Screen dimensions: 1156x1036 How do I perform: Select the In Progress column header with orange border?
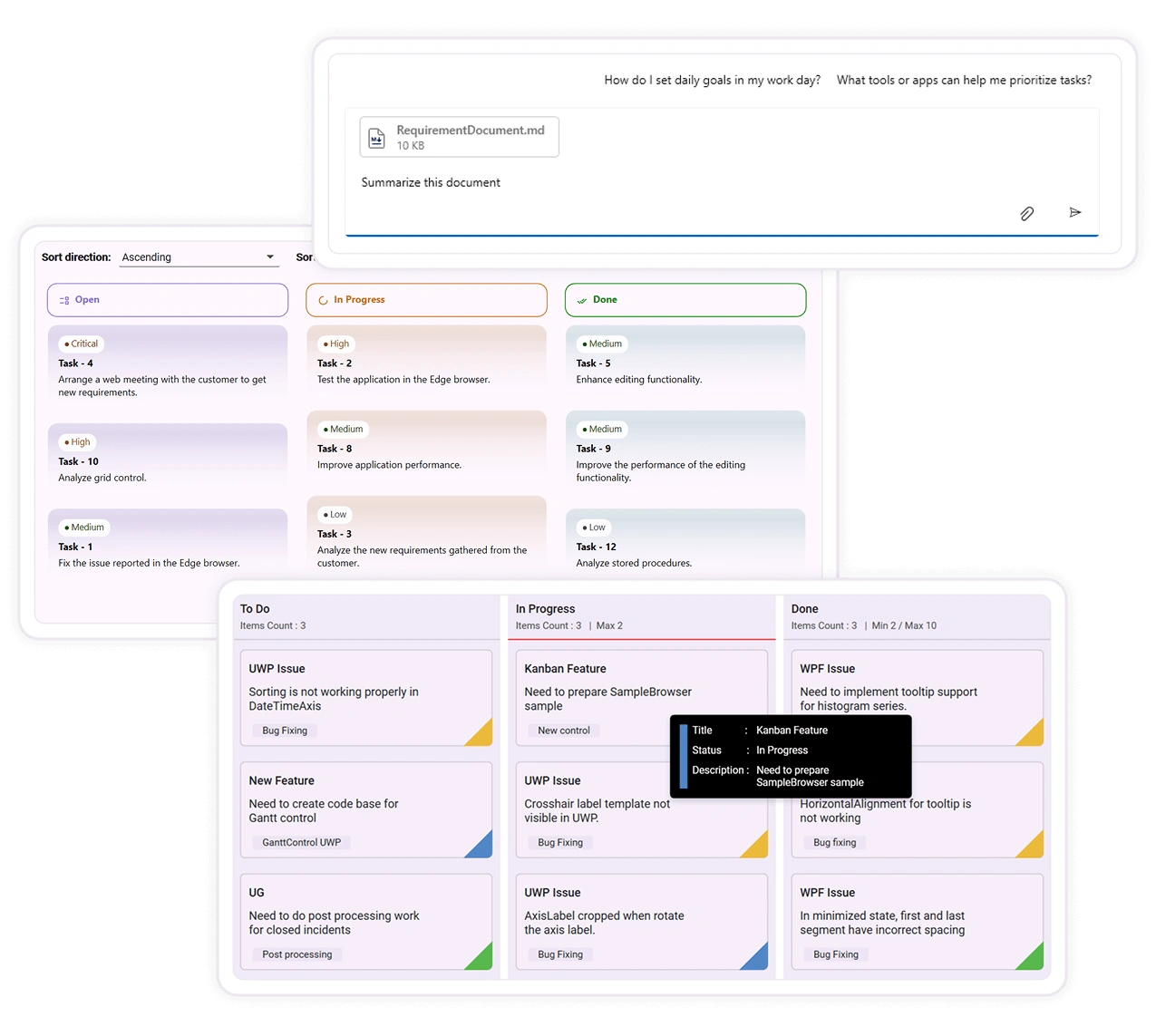coord(426,300)
